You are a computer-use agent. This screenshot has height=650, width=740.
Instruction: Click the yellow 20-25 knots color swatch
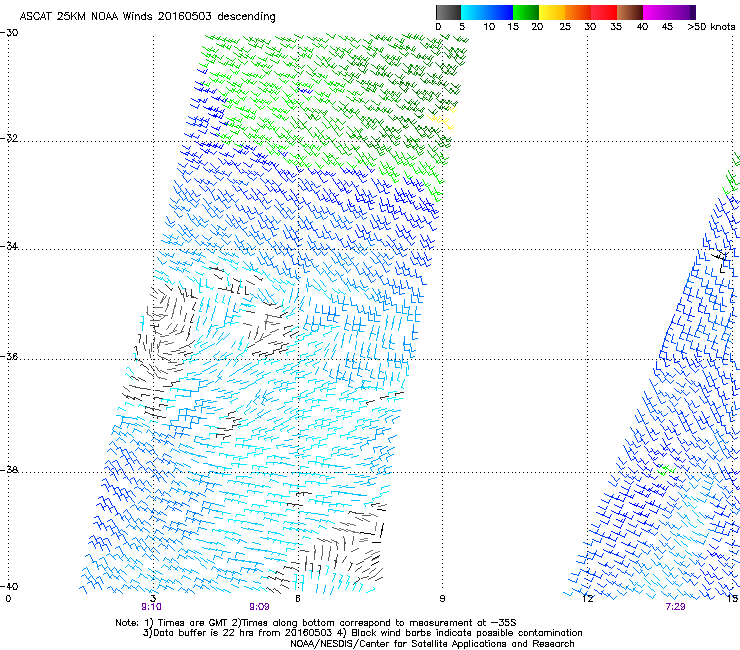click(x=552, y=12)
